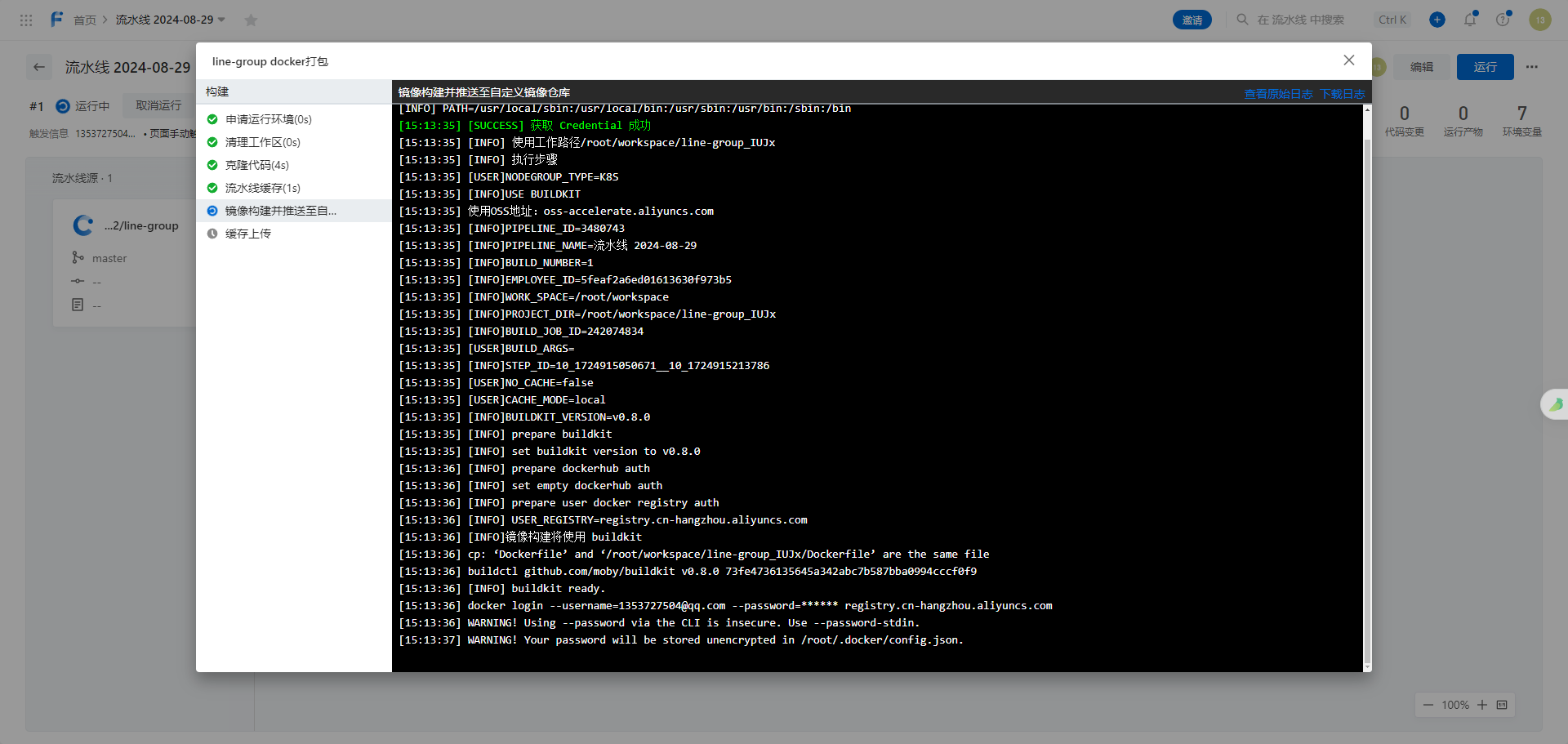Open the help question mark icon

click(x=1503, y=20)
